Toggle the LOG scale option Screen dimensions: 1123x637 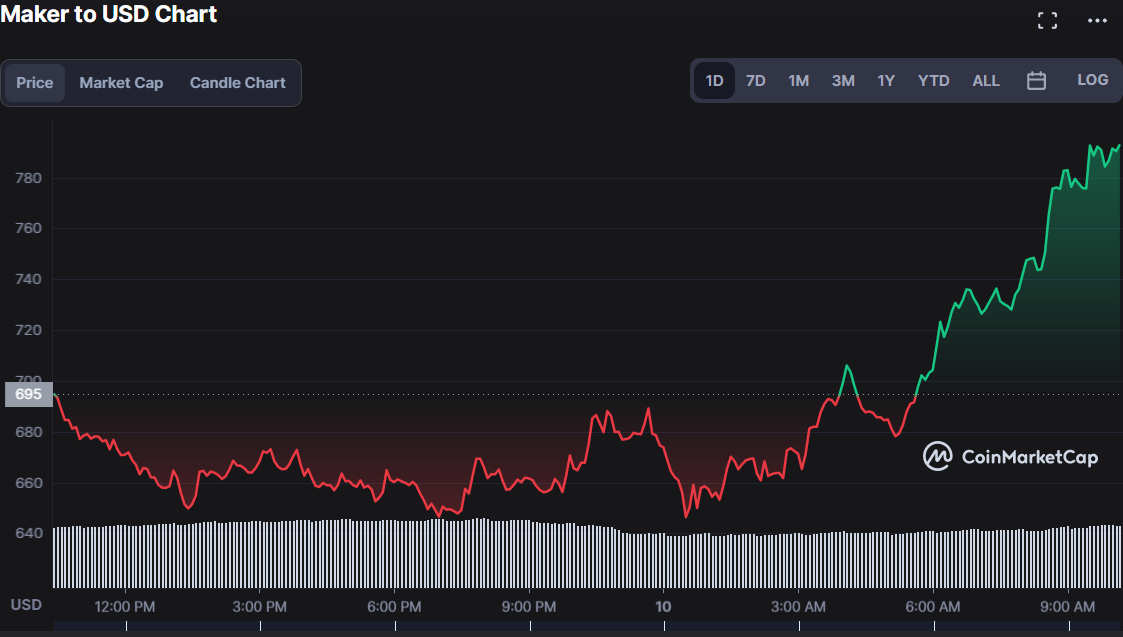pyautogui.click(x=1092, y=80)
